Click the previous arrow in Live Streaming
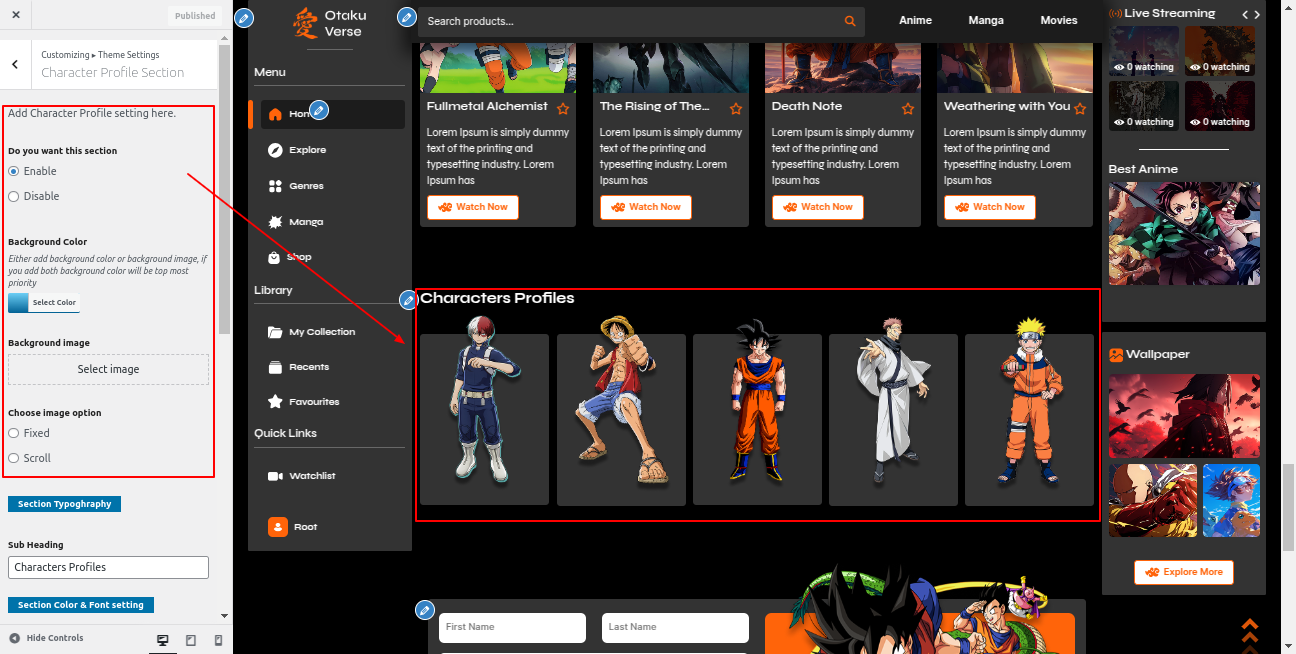The width and height of the screenshot is (1296, 654). (1244, 14)
